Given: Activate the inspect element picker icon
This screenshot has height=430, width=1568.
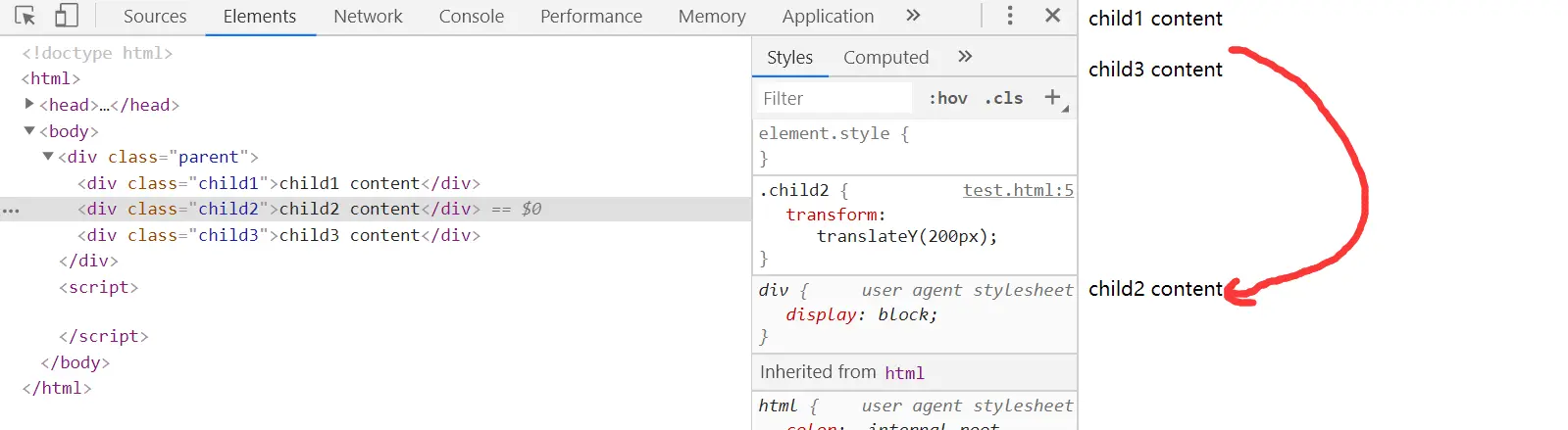Looking at the screenshot, I should click(25, 16).
